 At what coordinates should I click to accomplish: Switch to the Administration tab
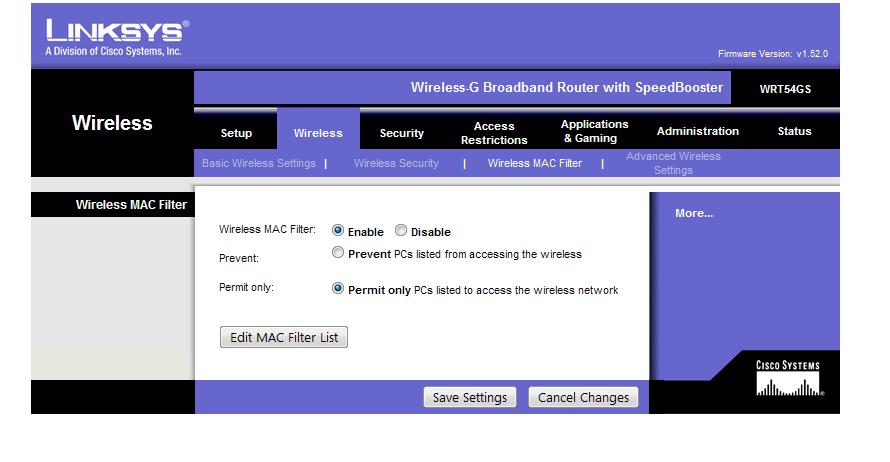pyautogui.click(x=697, y=132)
